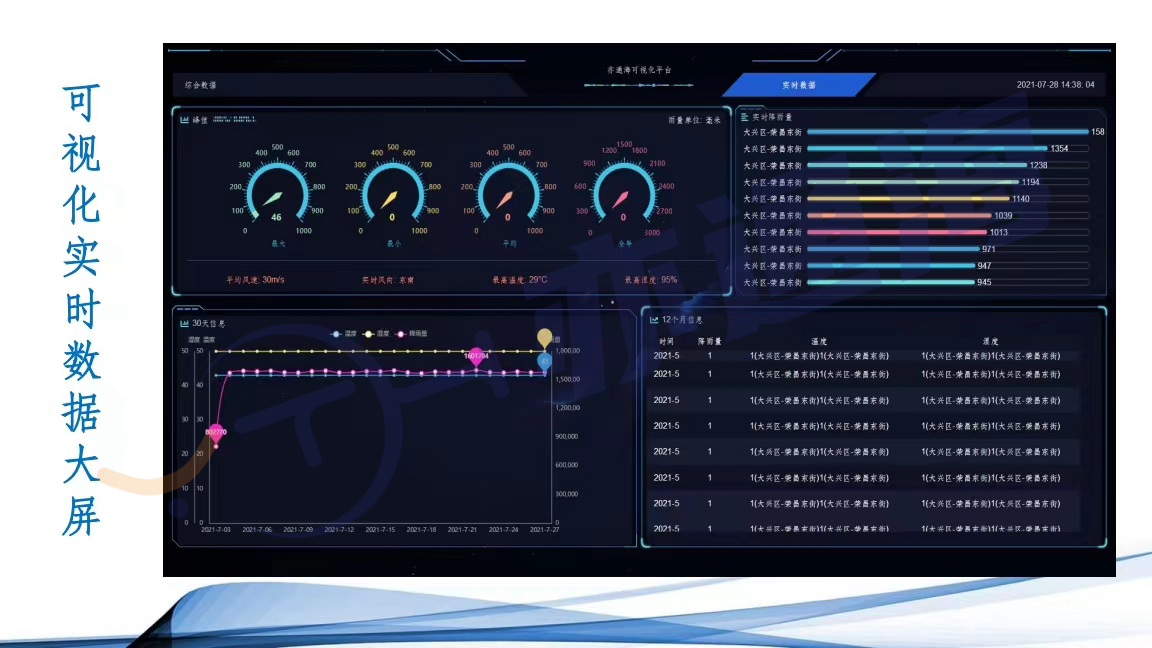
Task: Click the 温度 column header in table
Action: point(819,342)
